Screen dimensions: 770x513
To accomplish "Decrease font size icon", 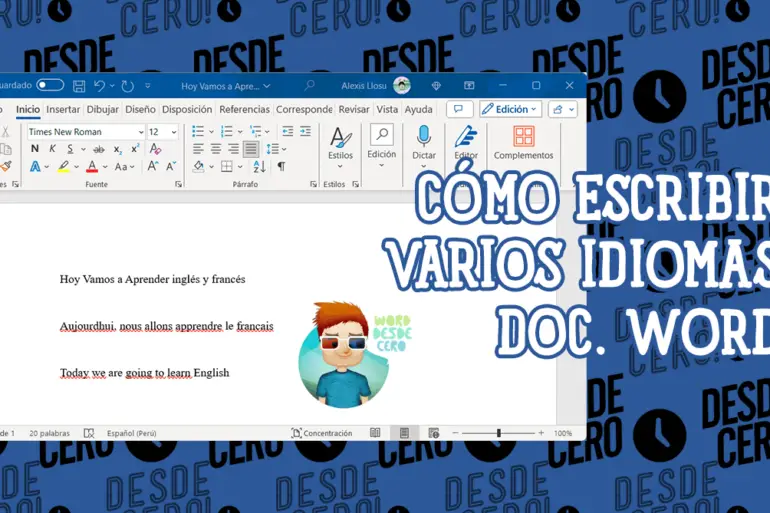I will coord(171,166).
